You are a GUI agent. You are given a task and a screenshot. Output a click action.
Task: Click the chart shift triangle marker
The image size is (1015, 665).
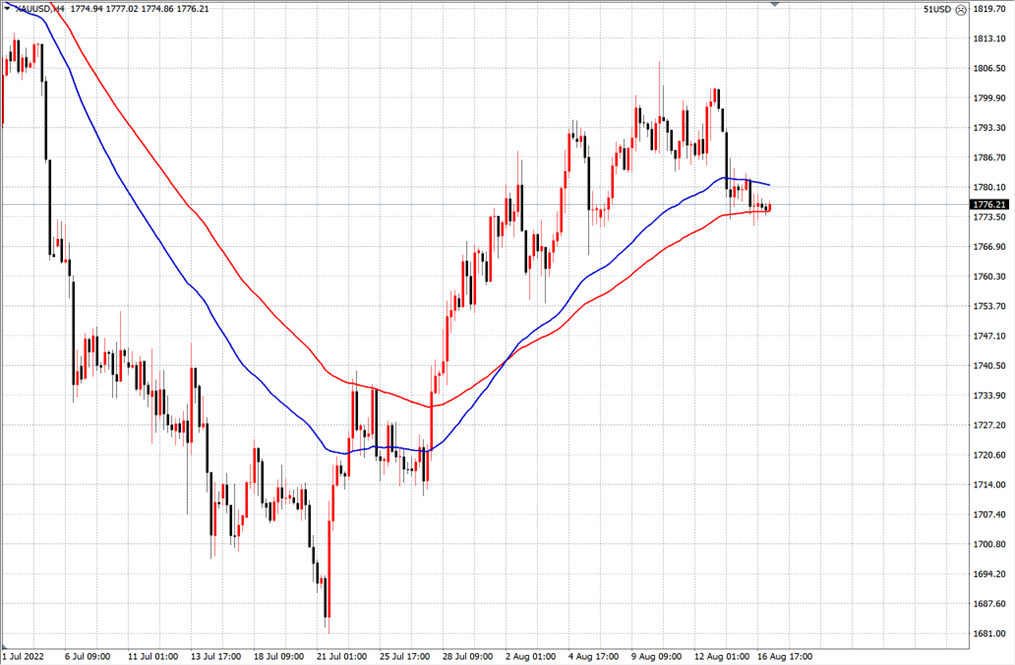[x=775, y=3]
